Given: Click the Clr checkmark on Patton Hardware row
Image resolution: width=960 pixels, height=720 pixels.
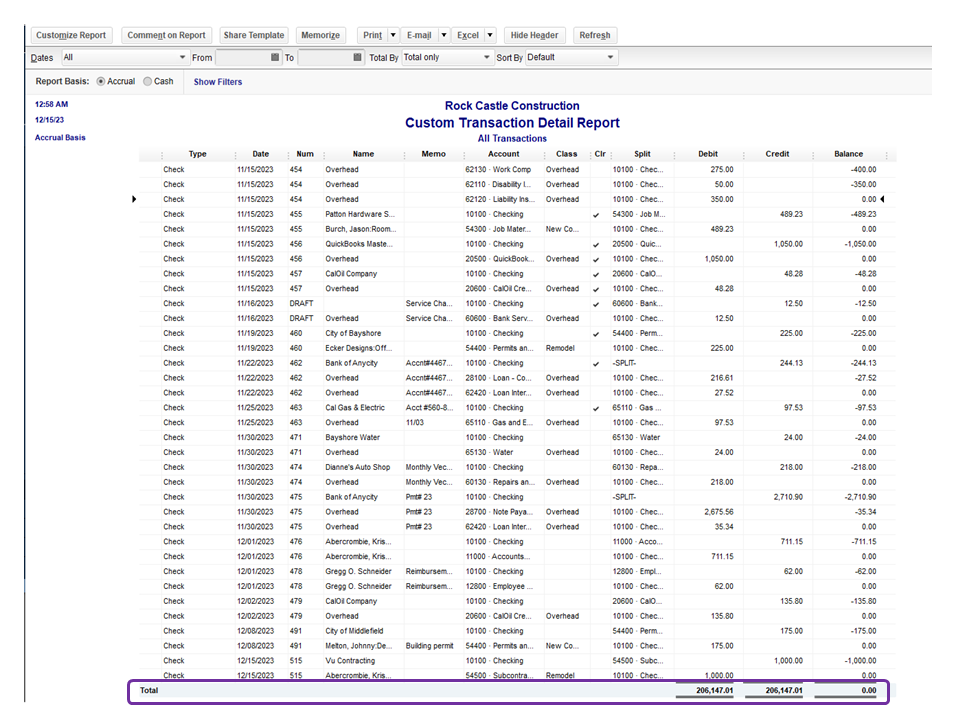Looking at the screenshot, I should pyautogui.click(x=597, y=214).
